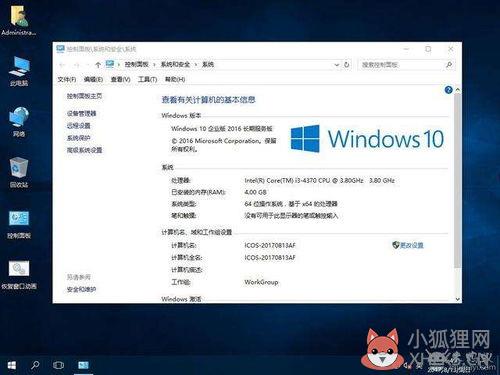Click the blue help question mark icon

(x=448, y=90)
